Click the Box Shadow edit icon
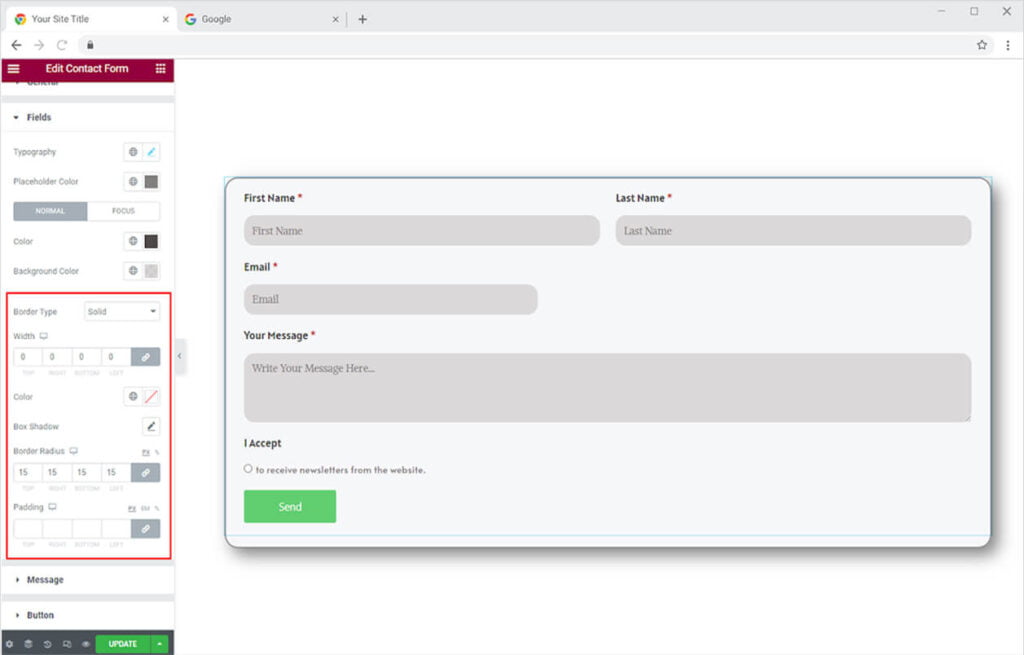Screen dimensions: 1024x655 [x=151, y=427]
